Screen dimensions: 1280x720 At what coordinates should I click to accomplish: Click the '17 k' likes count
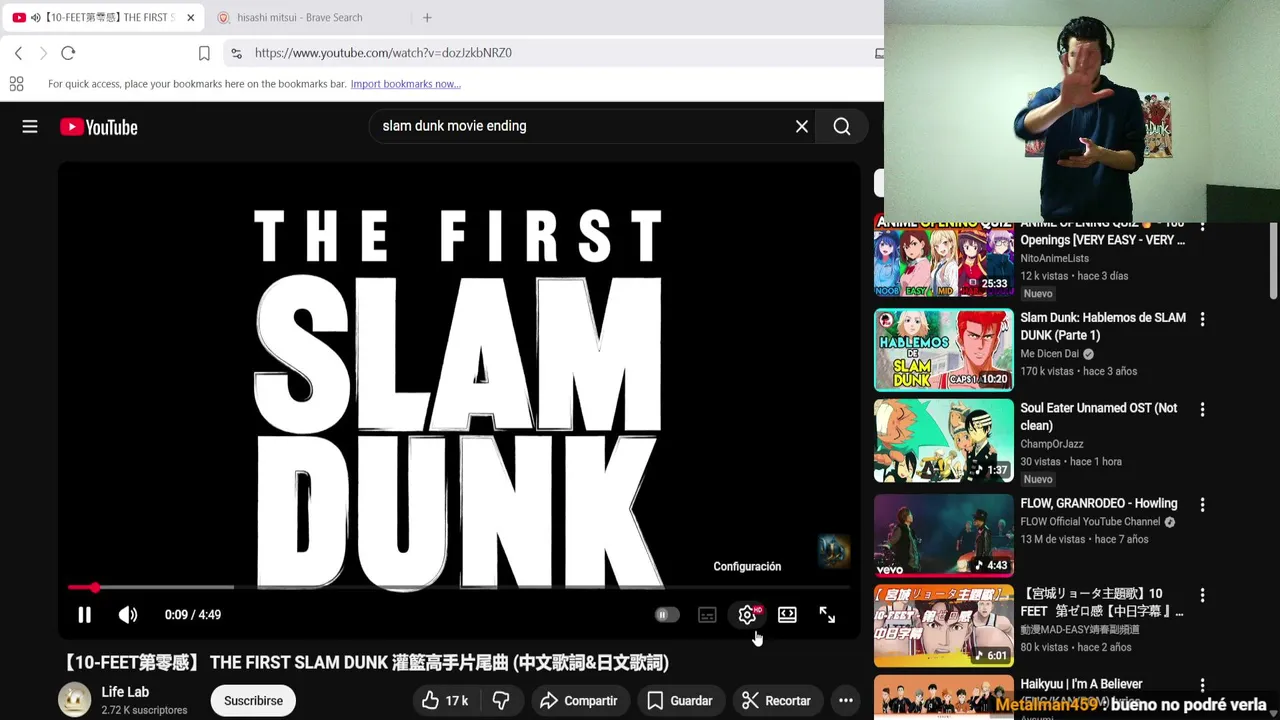click(457, 701)
